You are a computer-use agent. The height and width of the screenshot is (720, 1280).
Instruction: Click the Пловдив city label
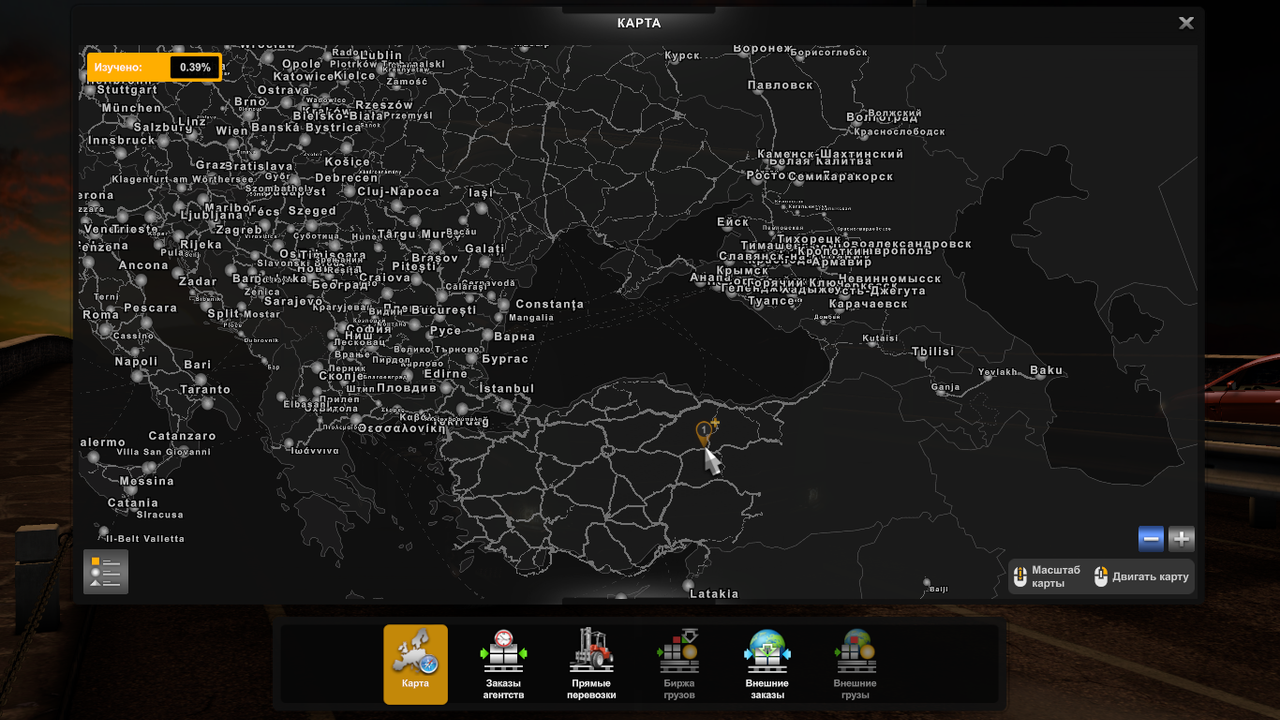(407, 387)
